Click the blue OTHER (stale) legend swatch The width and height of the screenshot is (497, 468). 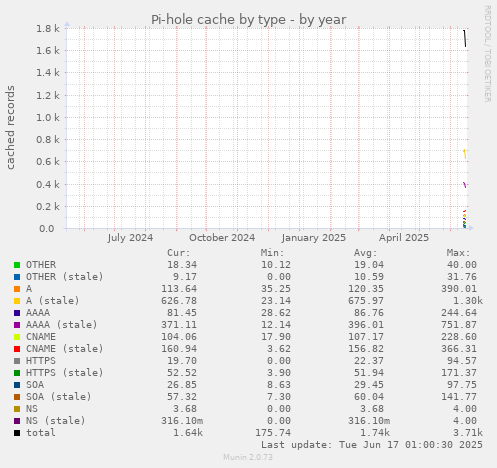17,277
